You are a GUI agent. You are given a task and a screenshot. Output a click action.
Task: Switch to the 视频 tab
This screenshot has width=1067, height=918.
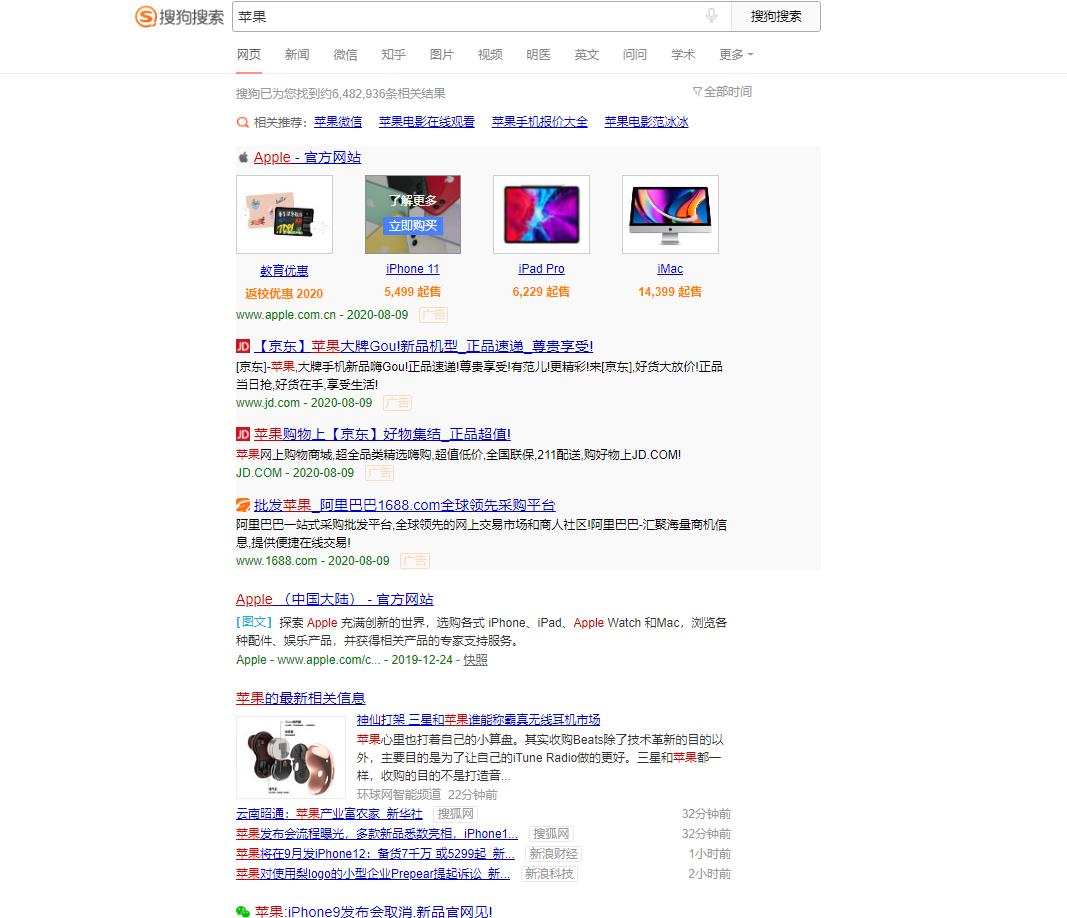[x=490, y=55]
